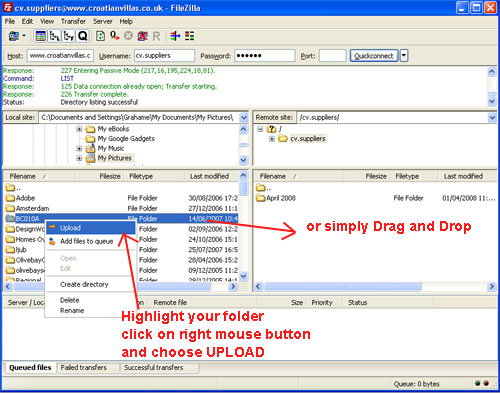The image size is (500, 393).
Task: Sort local files by Filename header
Action: pyautogui.click(x=39, y=176)
